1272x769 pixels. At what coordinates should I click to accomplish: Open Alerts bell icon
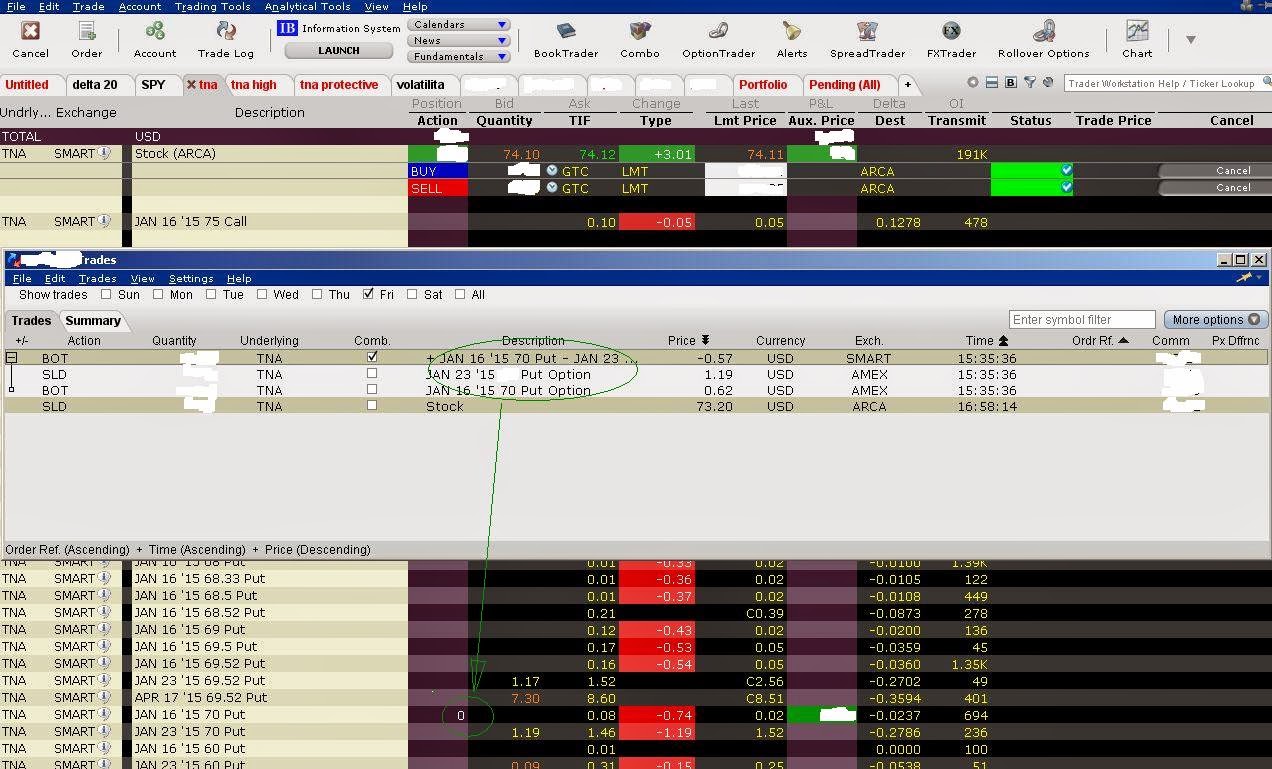(x=791, y=33)
